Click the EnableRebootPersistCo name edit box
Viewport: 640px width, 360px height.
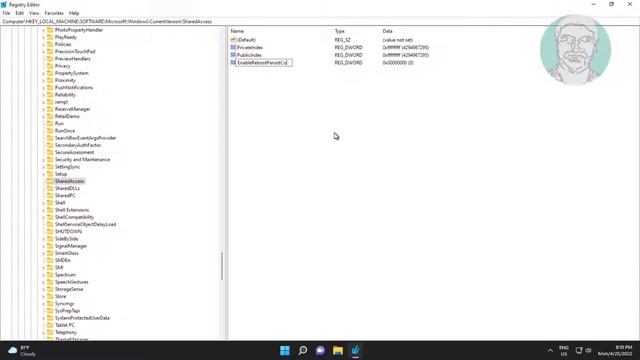264,62
